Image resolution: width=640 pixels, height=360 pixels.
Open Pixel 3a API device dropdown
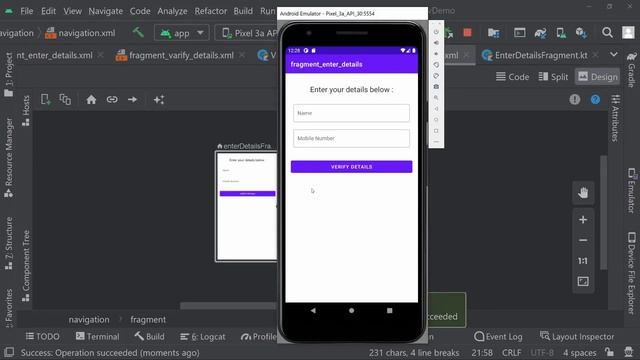(246, 33)
